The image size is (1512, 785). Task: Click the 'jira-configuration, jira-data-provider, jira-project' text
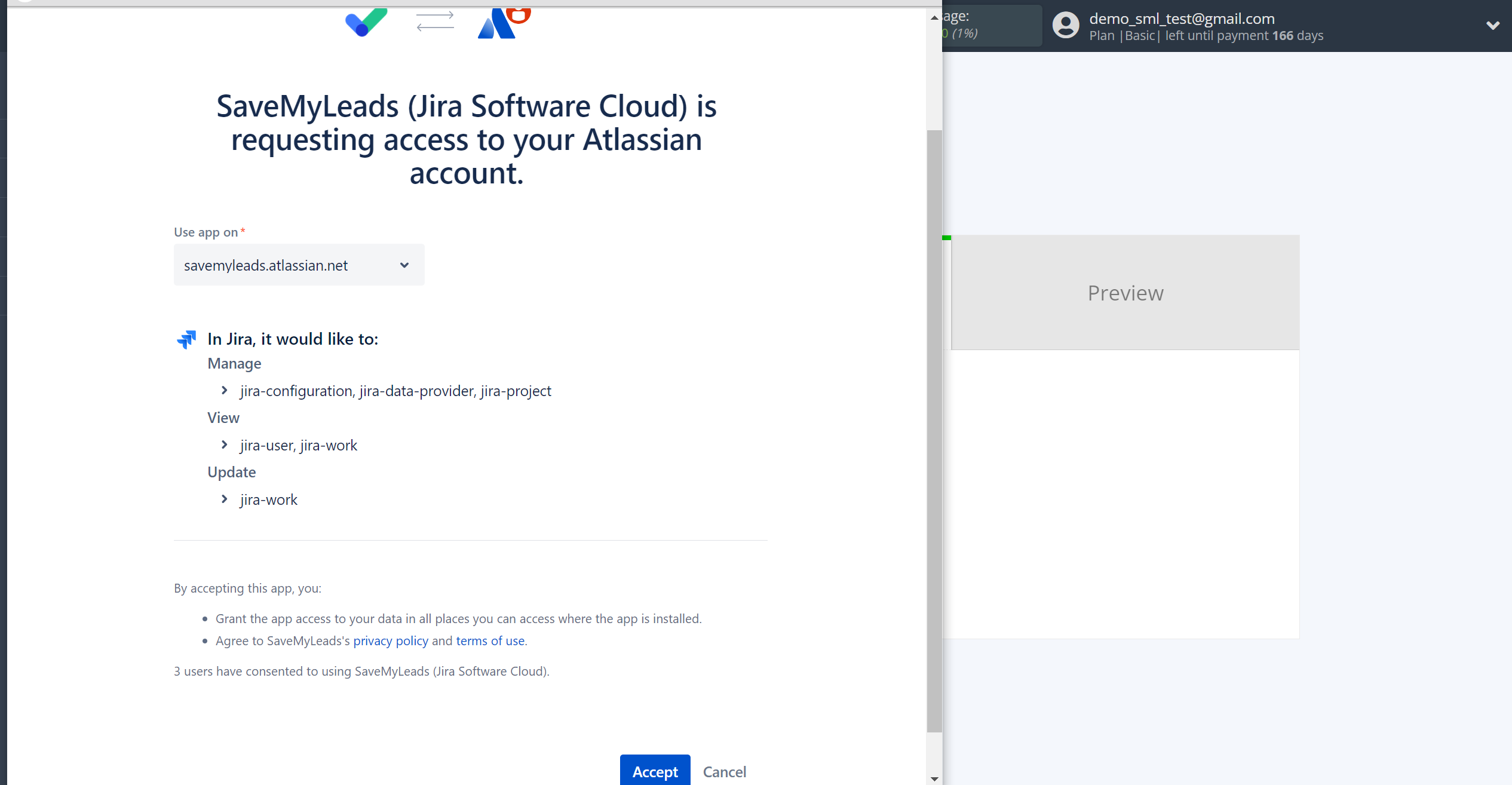click(395, 391)
